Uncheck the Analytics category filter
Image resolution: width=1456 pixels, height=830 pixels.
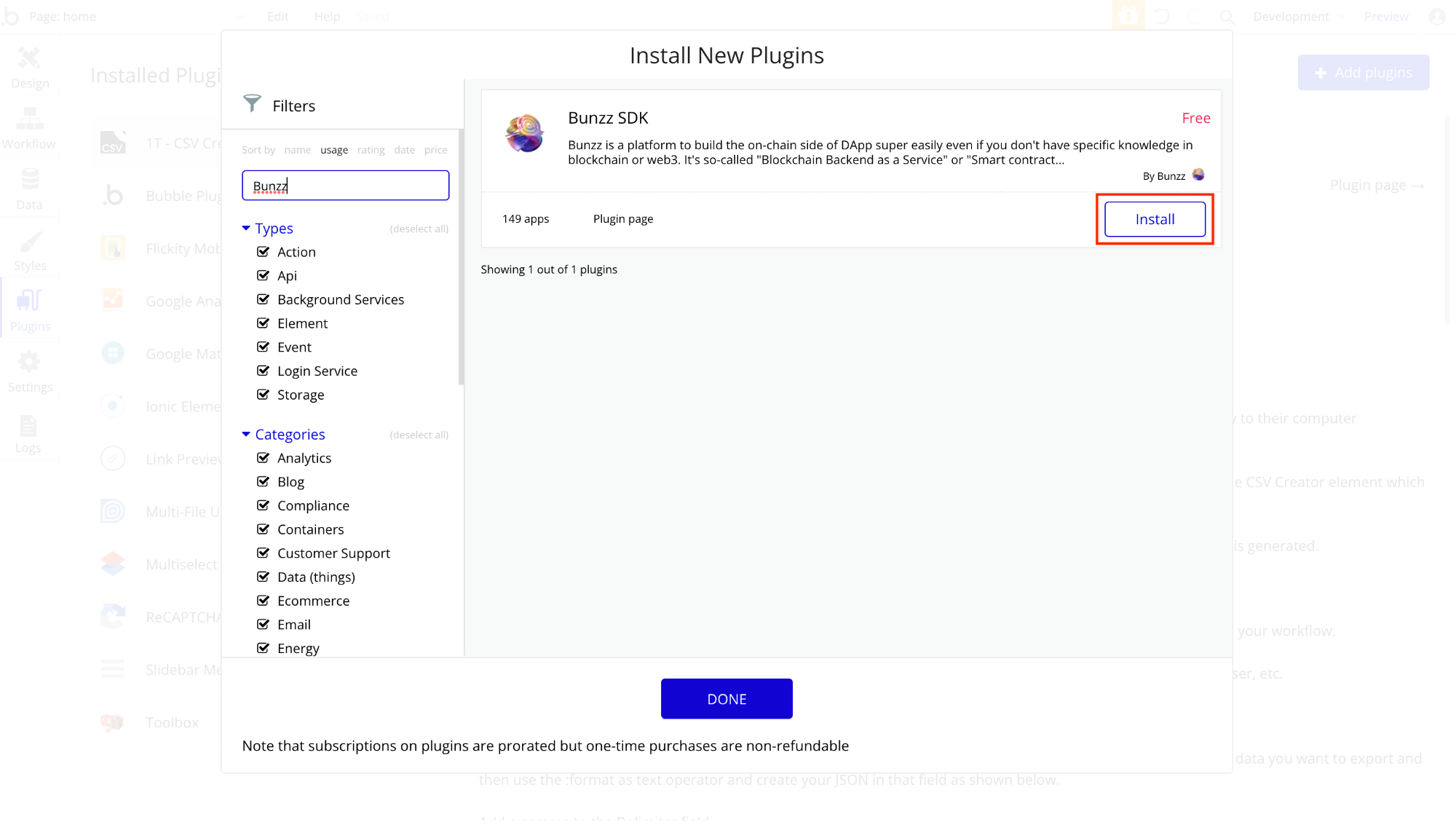(264, 457)
